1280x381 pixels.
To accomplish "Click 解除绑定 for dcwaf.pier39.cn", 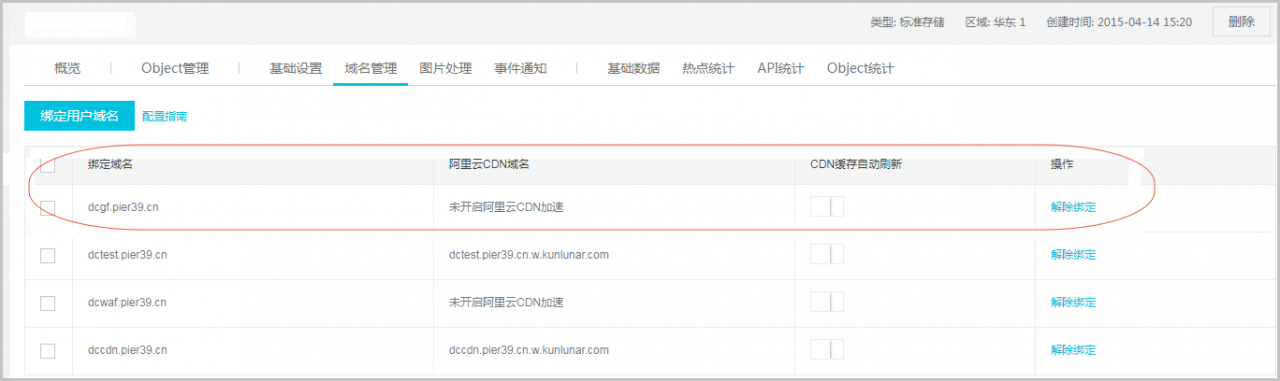I will coord(1073,302).
